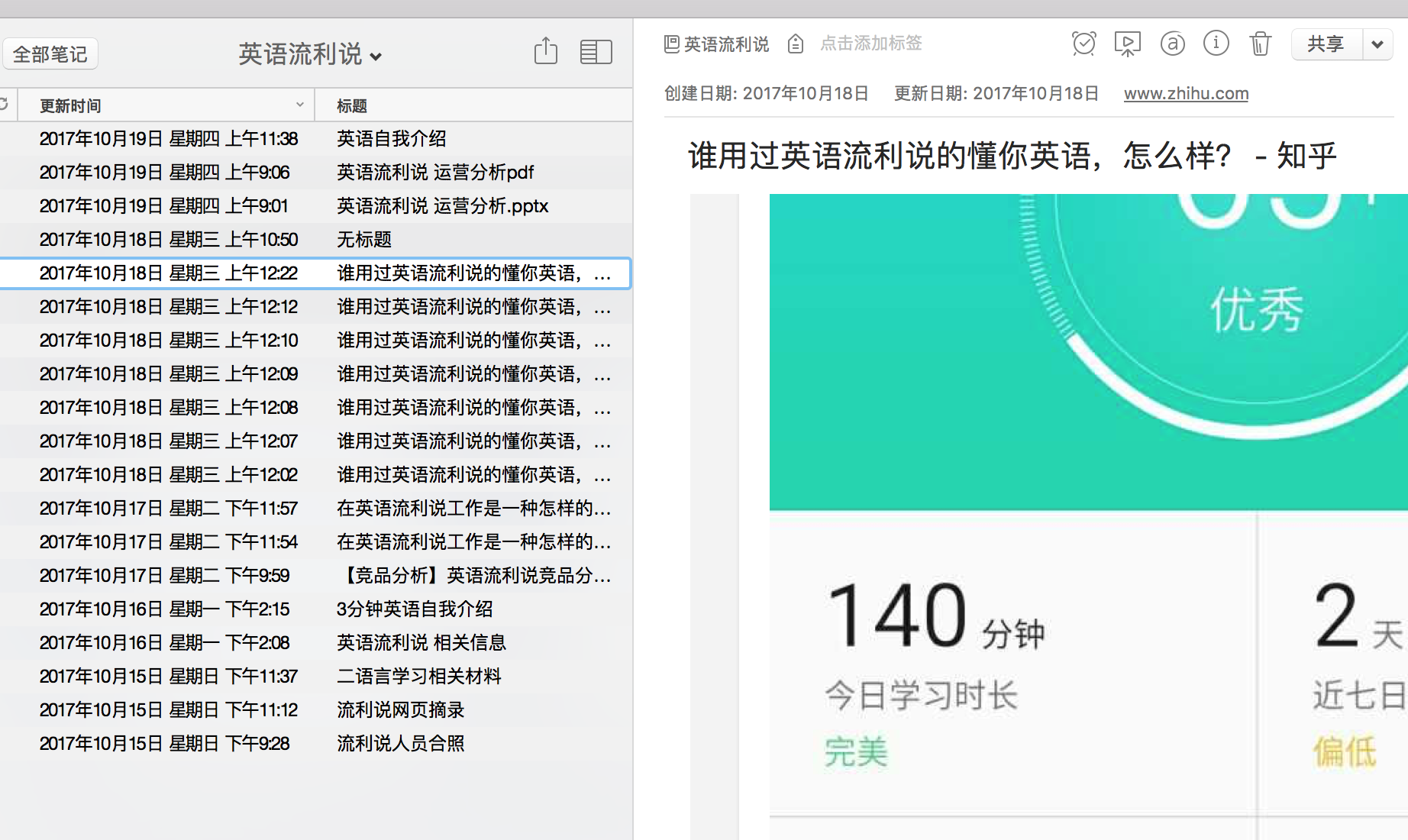Start presentation mode with the play screen icon

[x=1128, y=44]
